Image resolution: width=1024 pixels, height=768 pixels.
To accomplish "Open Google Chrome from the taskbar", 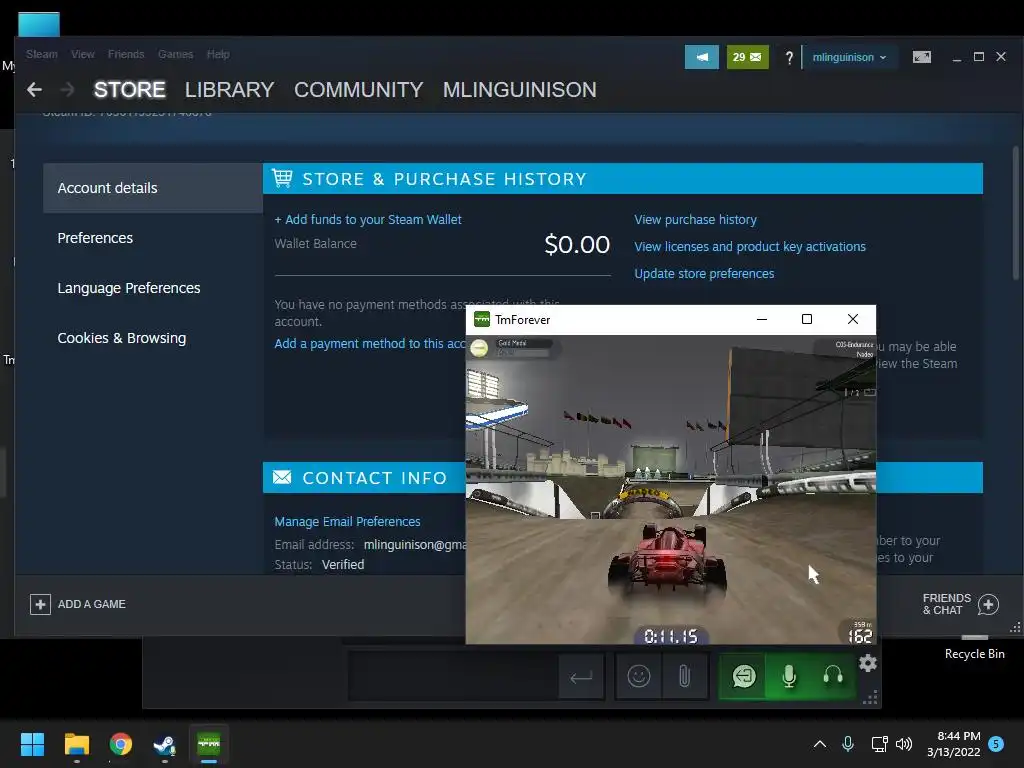I will (121, 744).
